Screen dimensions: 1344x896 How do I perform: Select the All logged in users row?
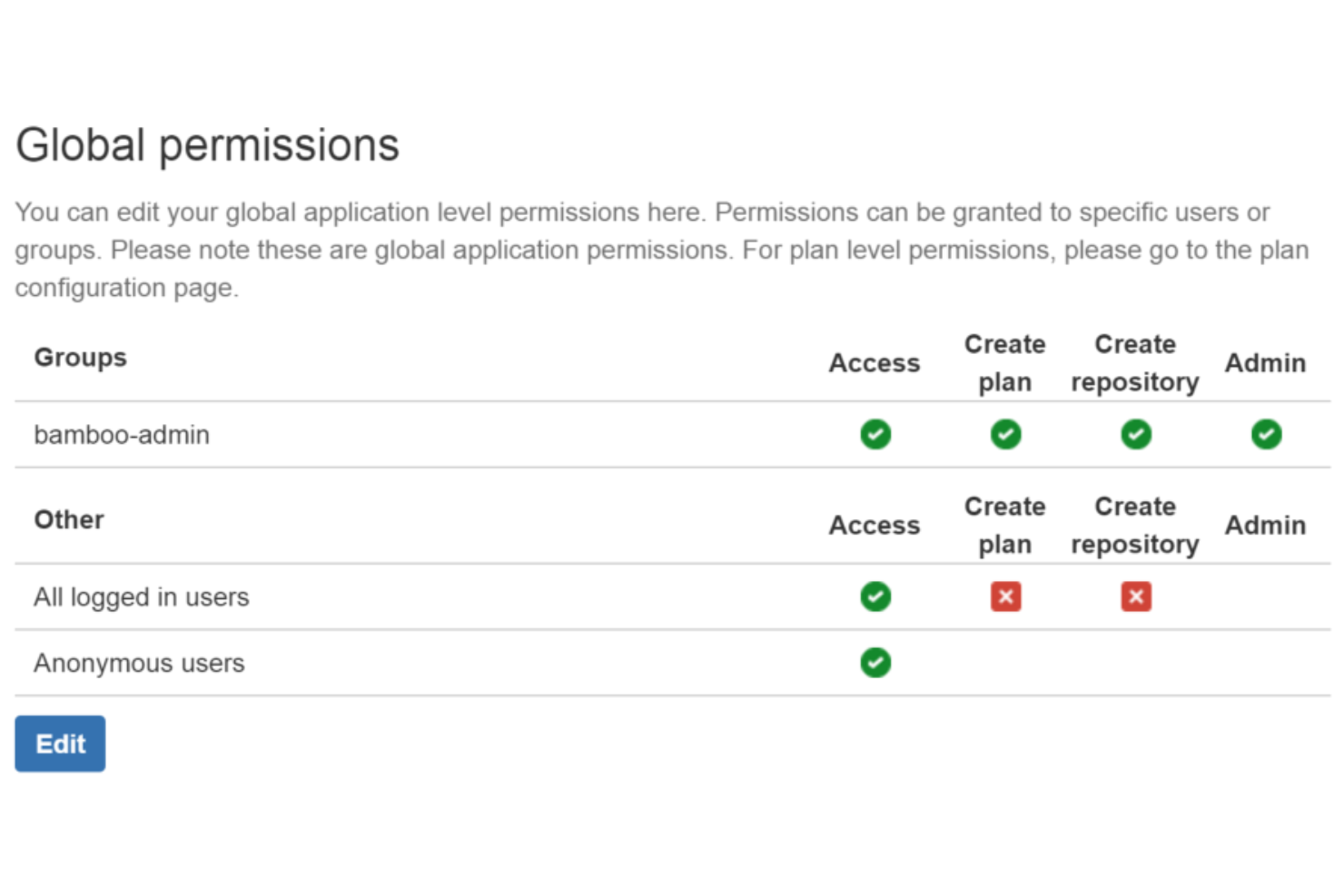point(142,596)
